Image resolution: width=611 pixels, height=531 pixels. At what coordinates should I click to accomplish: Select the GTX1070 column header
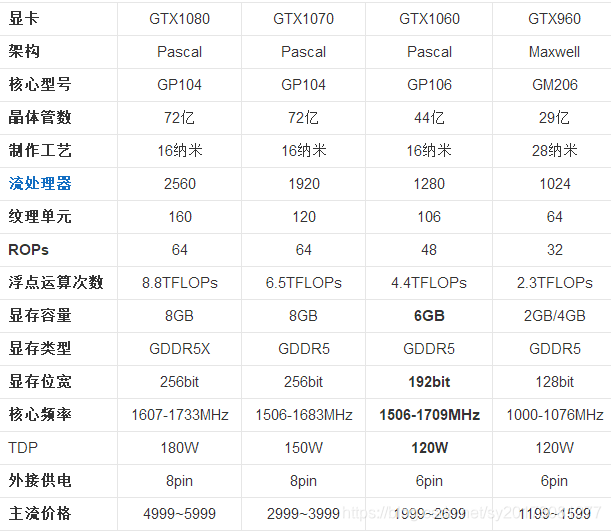[x=303, y=19]
